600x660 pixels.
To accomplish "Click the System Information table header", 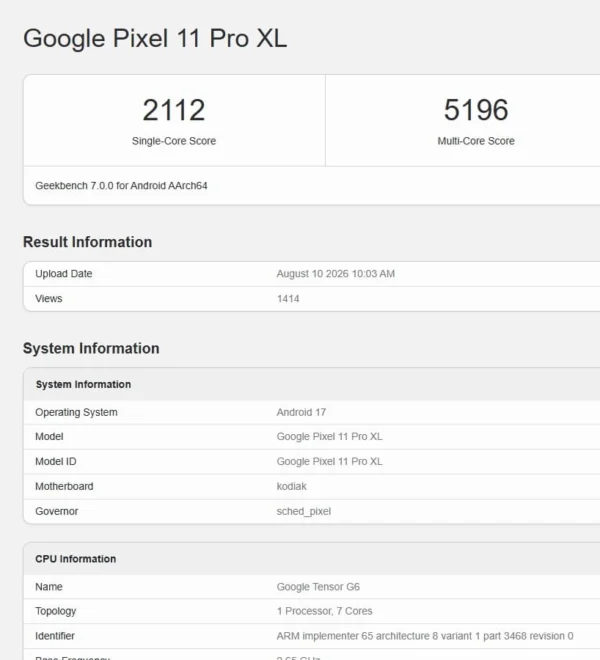I will pyautogui.click(x=83, y=384).
